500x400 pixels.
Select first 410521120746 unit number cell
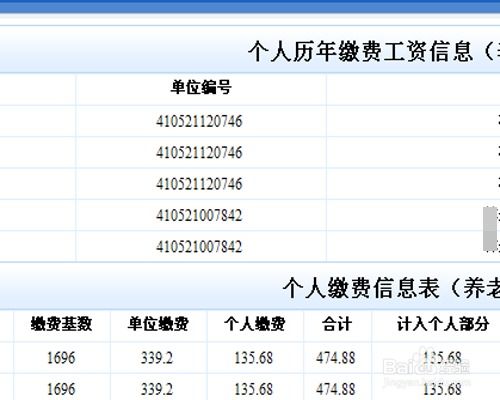point(199,121)
